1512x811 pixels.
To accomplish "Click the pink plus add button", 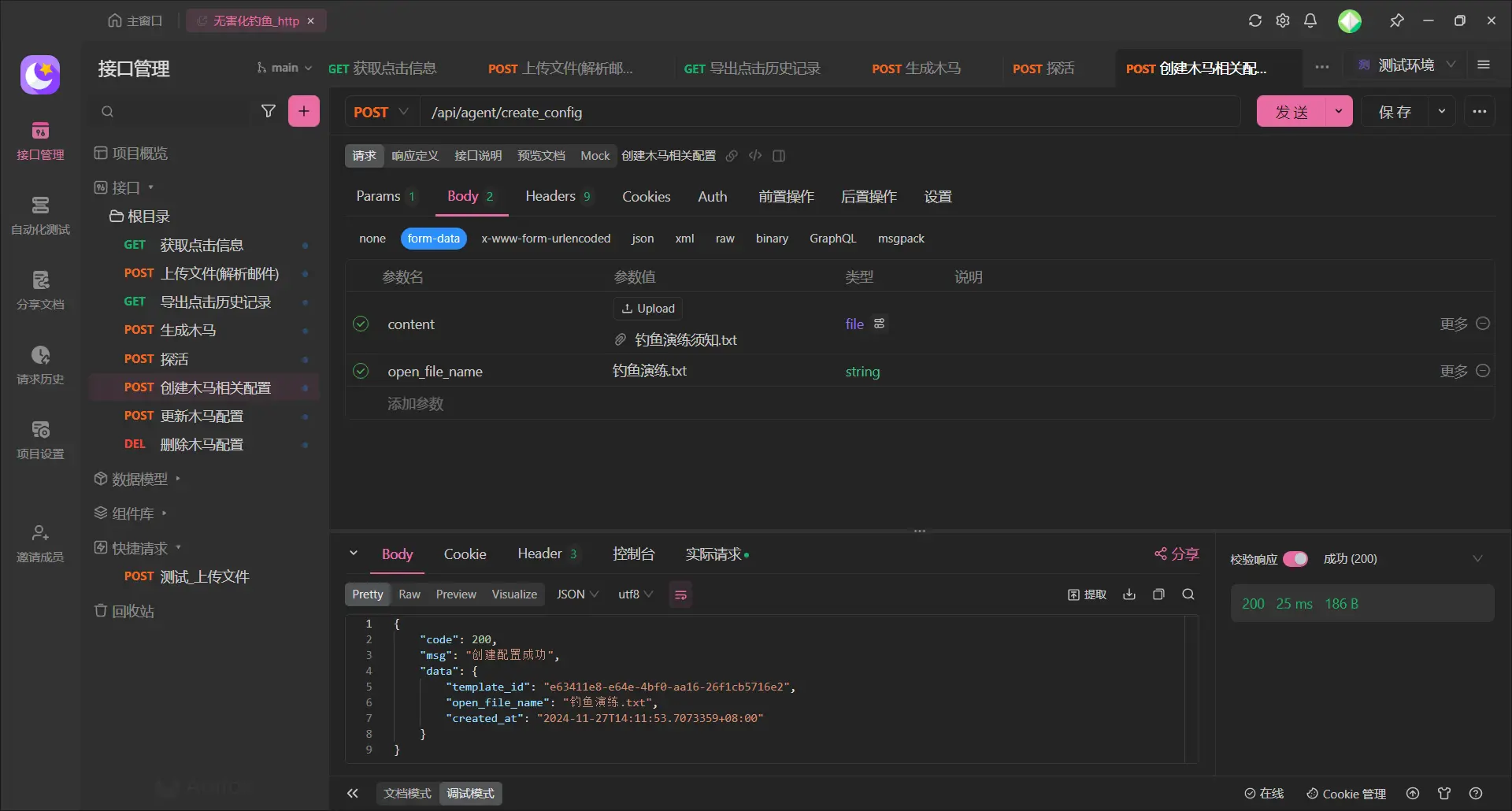I will [304, 111].
